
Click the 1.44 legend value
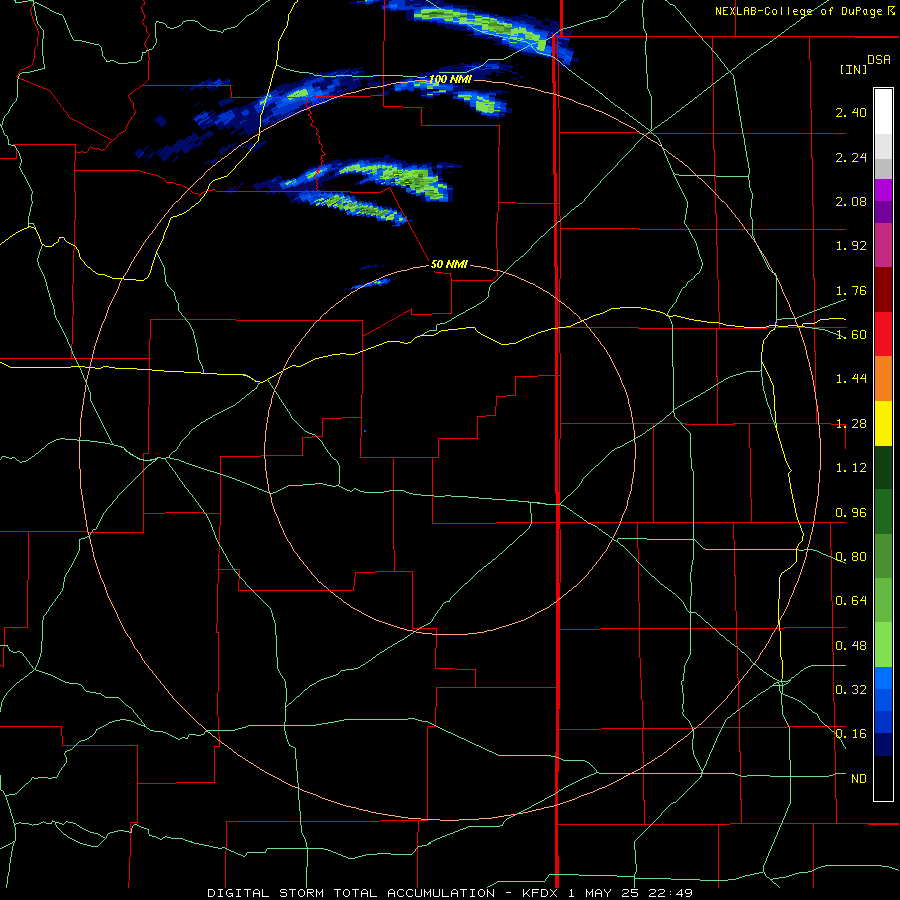(851, 378)
